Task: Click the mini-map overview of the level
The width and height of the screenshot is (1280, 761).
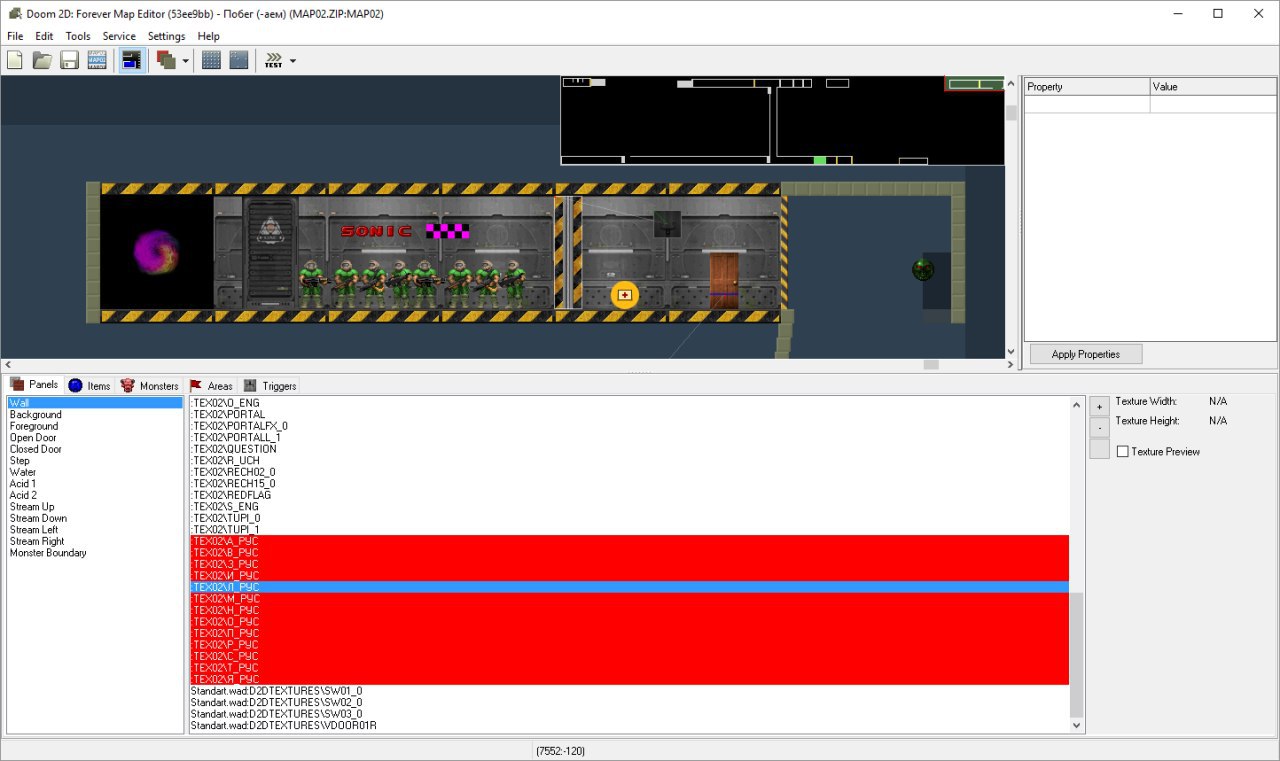Action: click(782, 120)
